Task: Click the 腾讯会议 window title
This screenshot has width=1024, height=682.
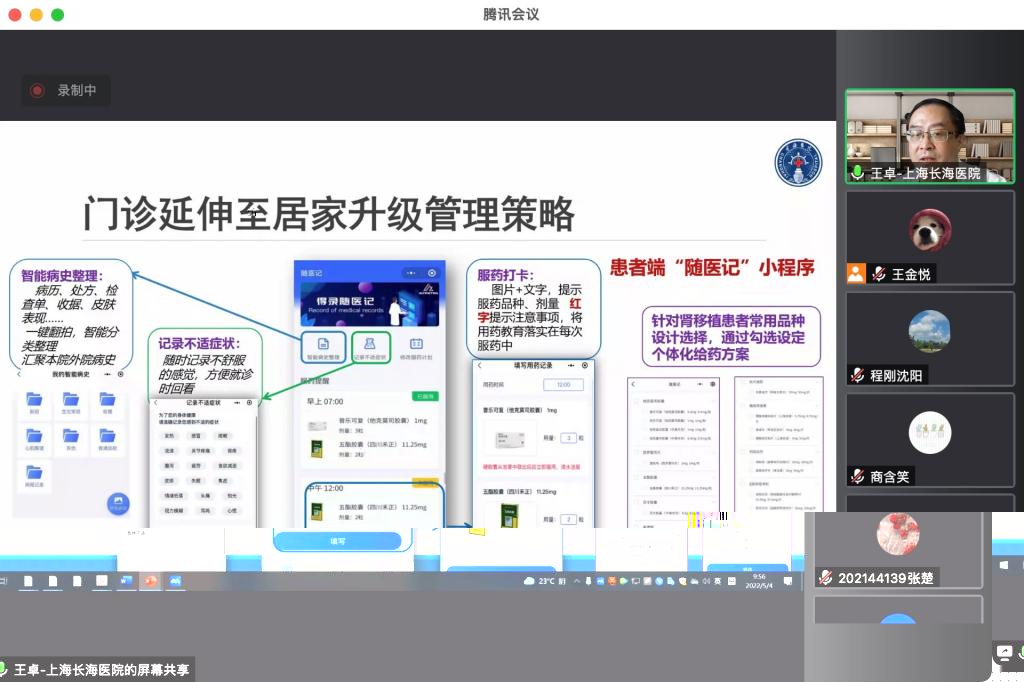Action: pyautogui.click(x=511, y=14)
